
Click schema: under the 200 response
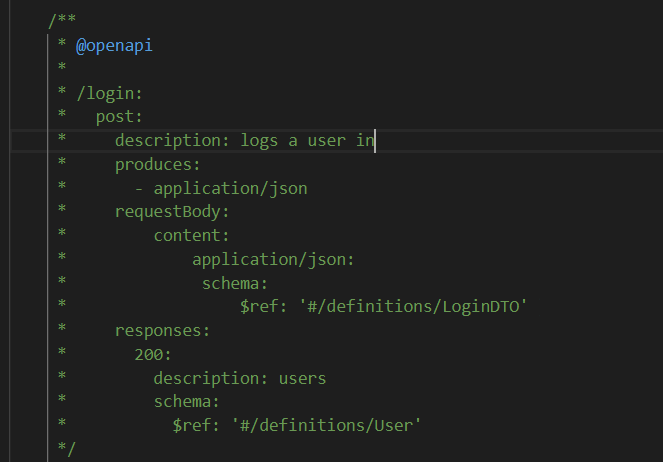pos(186,402)
